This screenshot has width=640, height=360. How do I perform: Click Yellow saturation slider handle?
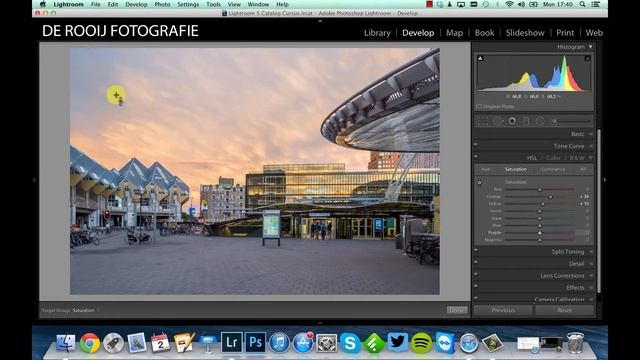[x=543, y=204]
